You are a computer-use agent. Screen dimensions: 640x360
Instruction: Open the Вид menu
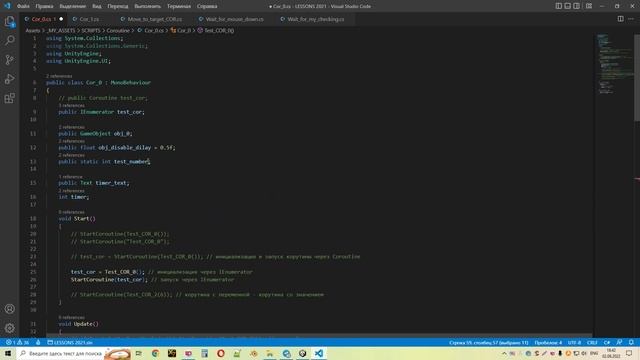(97, 6)
